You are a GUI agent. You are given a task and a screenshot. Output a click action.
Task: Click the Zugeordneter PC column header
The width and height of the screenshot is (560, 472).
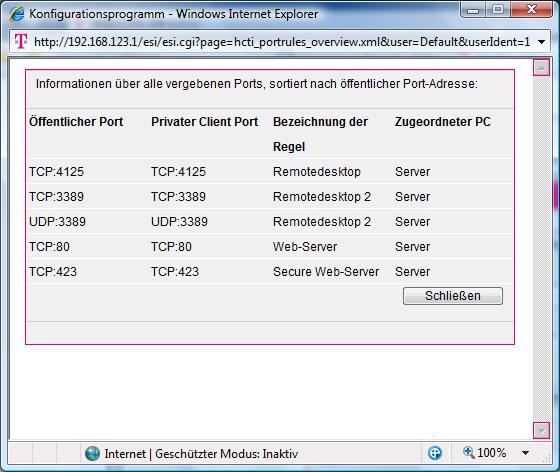click(442, 122)
